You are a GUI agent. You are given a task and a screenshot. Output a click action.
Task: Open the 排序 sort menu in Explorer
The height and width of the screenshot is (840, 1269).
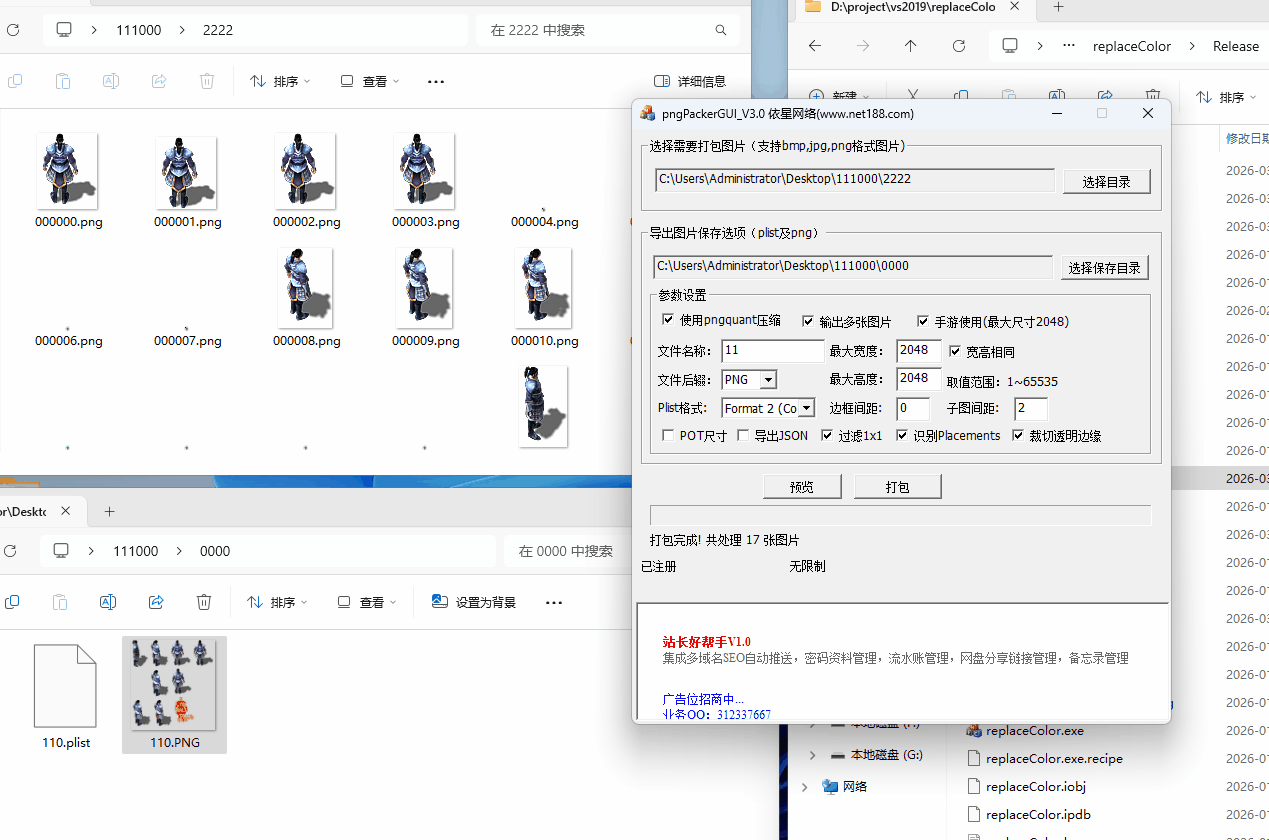click(x=279, y=81)
